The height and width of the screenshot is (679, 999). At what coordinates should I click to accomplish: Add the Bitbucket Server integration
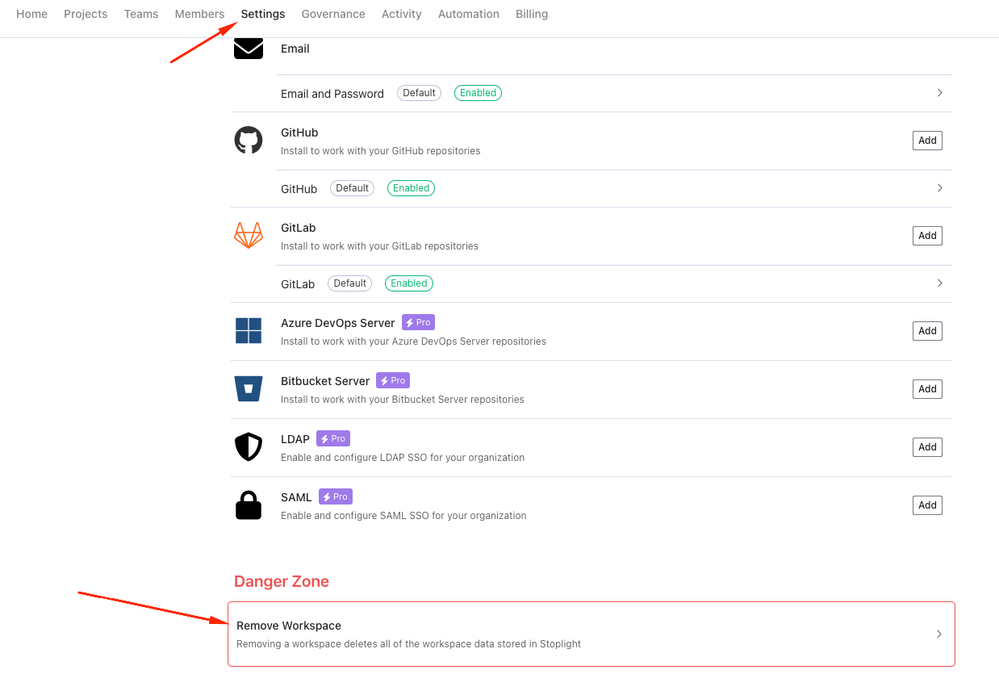pyautogui.click(x=927, y=389)
